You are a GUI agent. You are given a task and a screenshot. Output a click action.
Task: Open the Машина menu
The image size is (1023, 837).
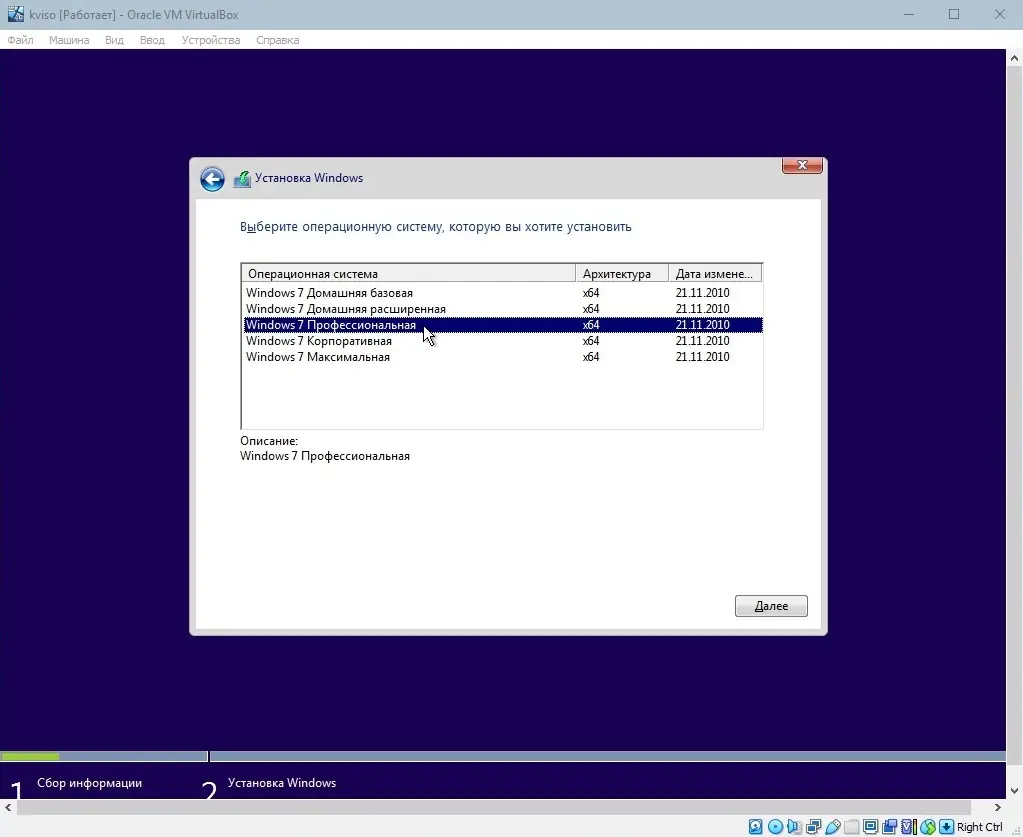(x=68, y=40)
